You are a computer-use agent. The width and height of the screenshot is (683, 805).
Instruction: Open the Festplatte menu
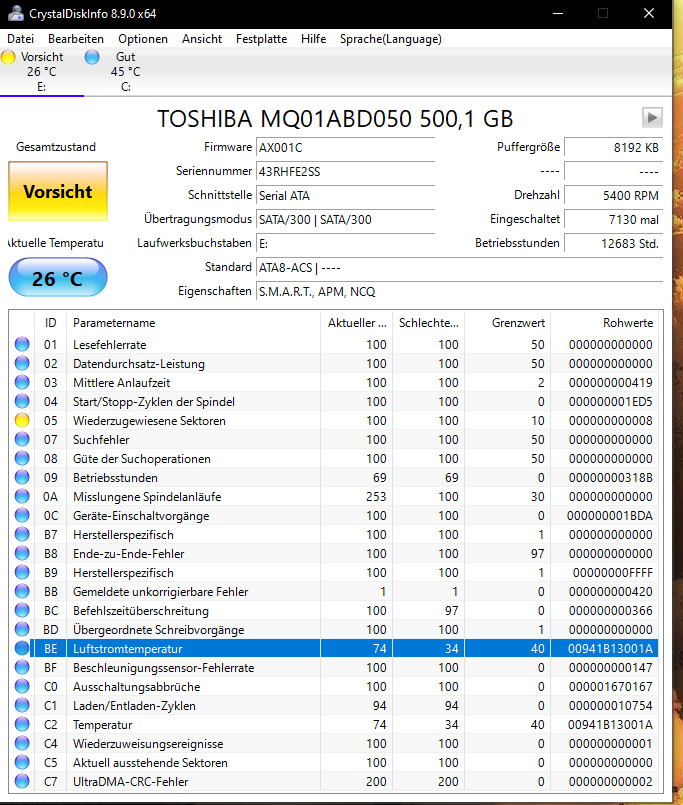(x=261, y=39)
